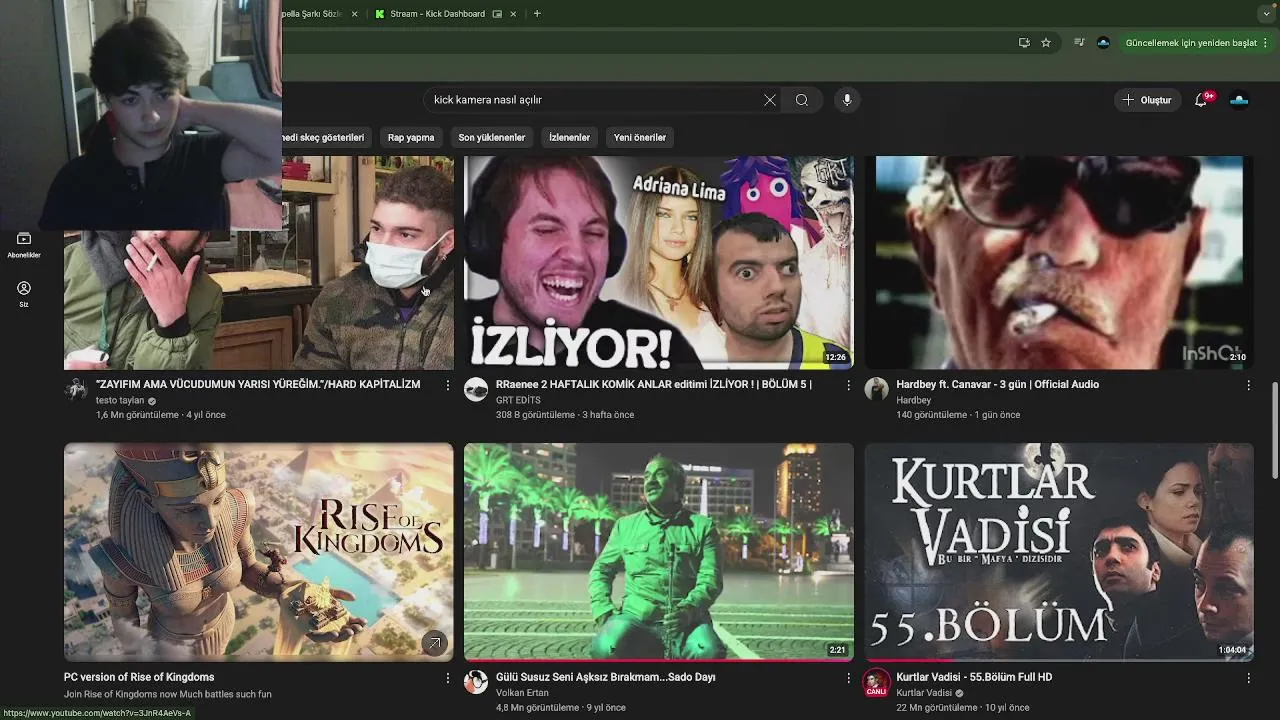Close the Stream - Kick Dashboard tab
Image resolution: width=1280 pixels, height=720 pixels.
[x=514, y=14]
